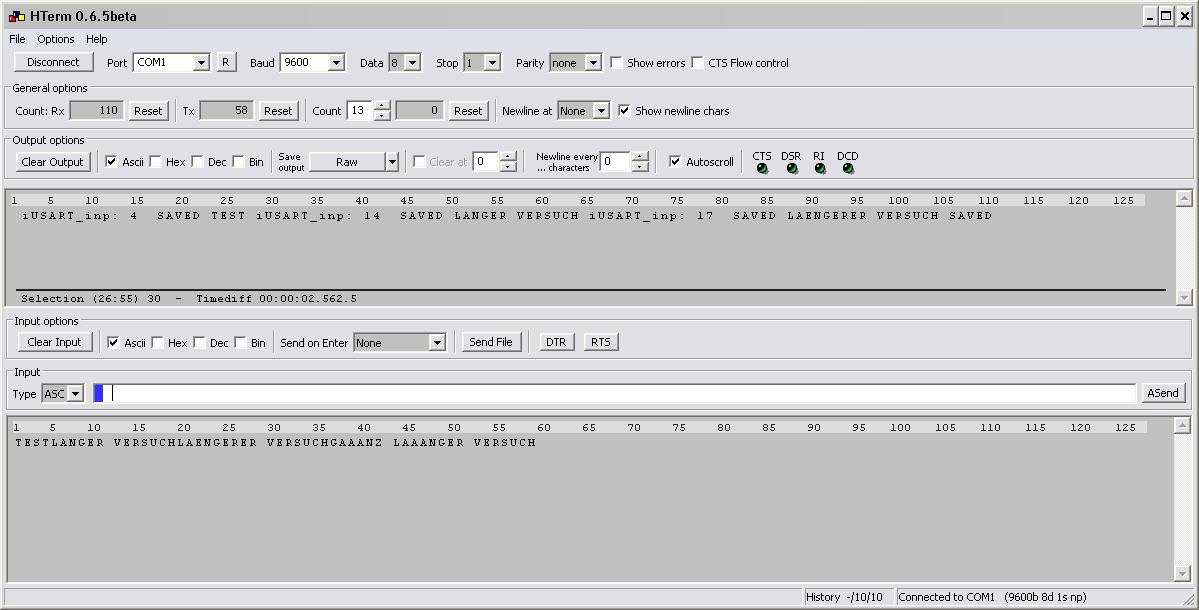Open the Data bits dropdown
1199x610 pixels.
coord(412,63)
